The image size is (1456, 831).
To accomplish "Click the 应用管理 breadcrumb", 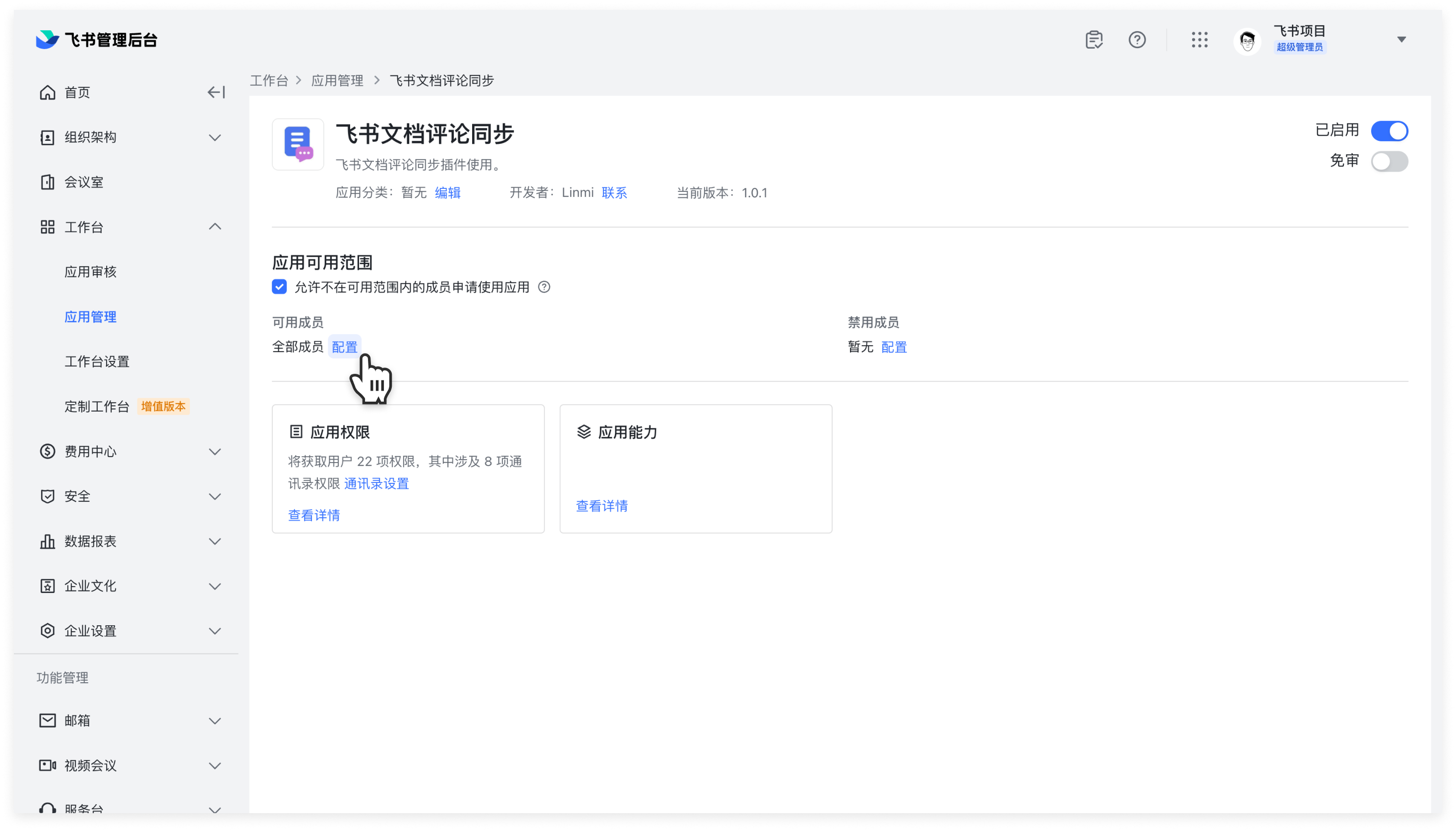I will point(337,80).
